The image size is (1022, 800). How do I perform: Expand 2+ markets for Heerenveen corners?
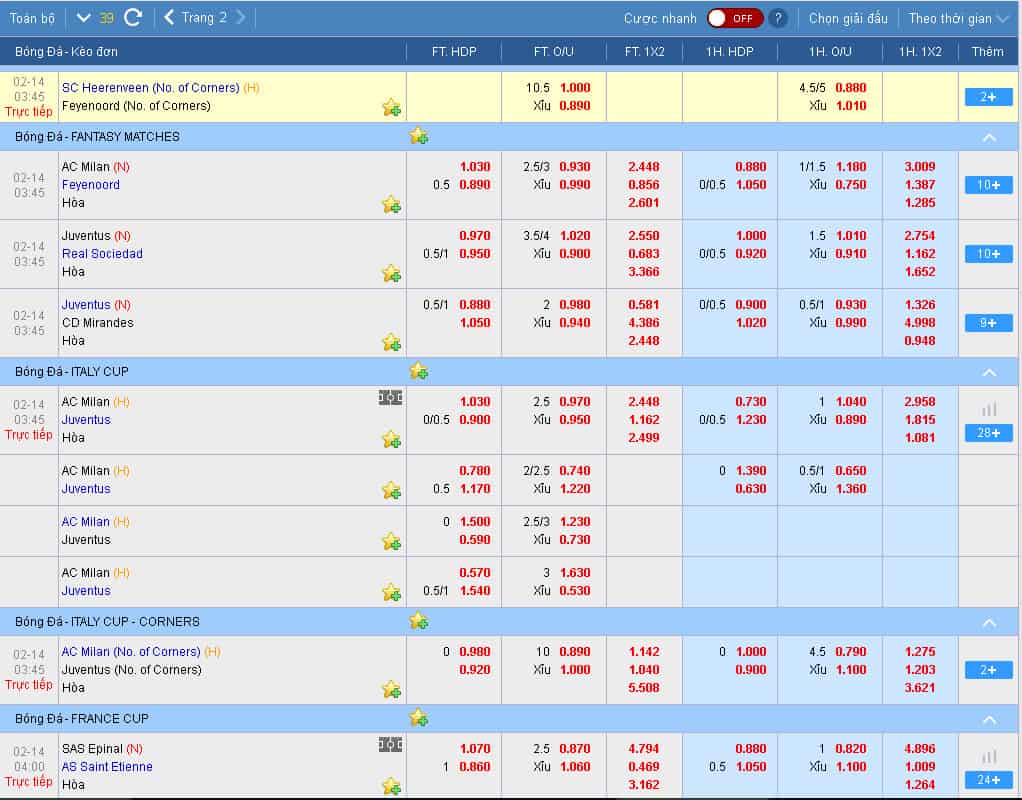(x=988, y=96)
